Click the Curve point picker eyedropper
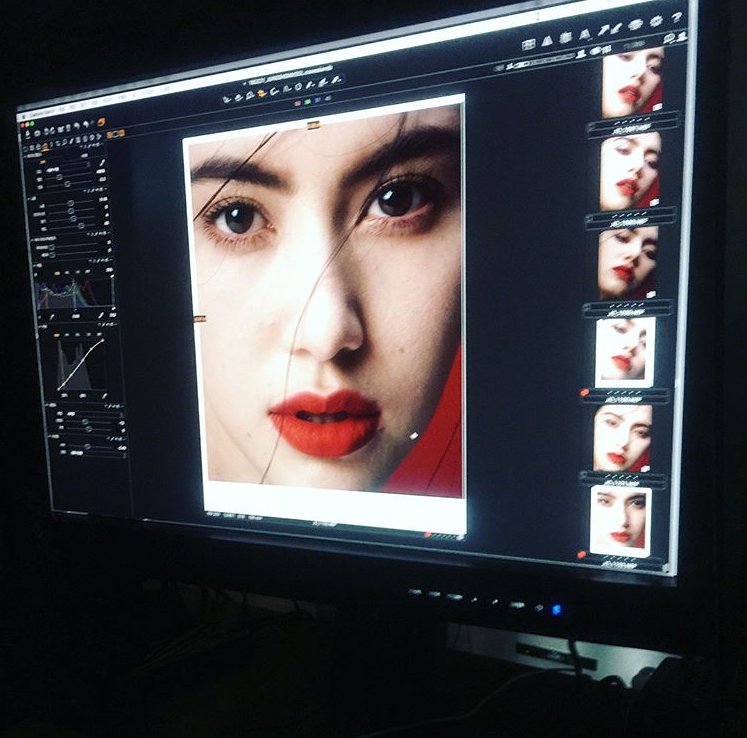 click(105, 396)
